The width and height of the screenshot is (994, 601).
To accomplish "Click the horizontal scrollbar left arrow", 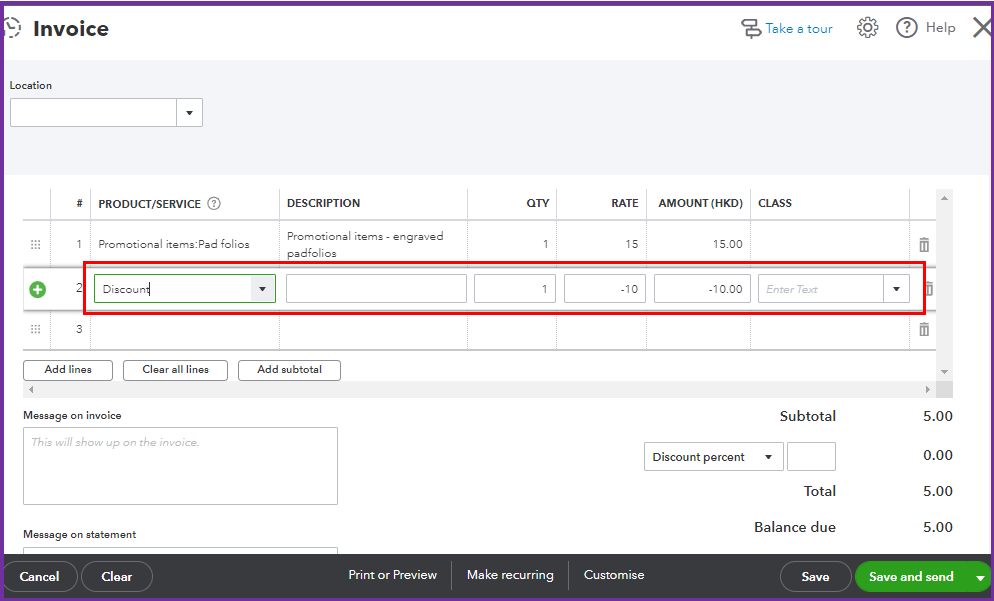I will click(31, 389).
